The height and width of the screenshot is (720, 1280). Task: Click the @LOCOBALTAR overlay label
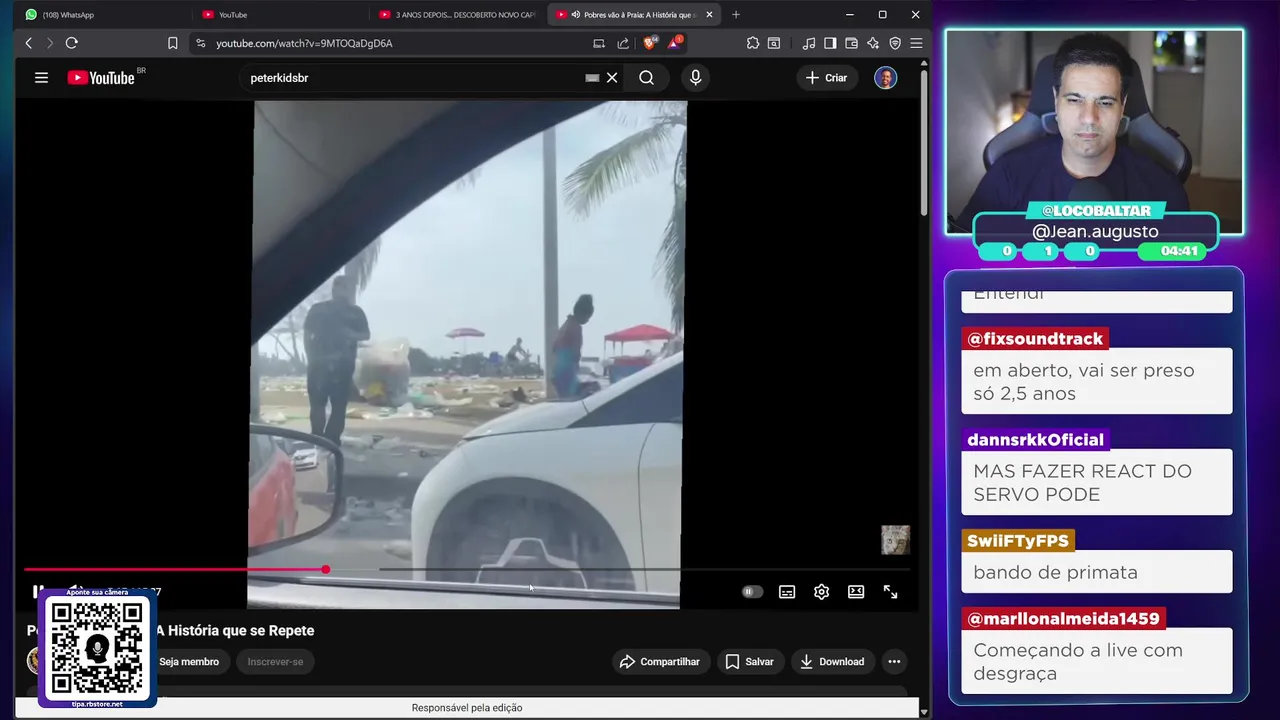1096,210
